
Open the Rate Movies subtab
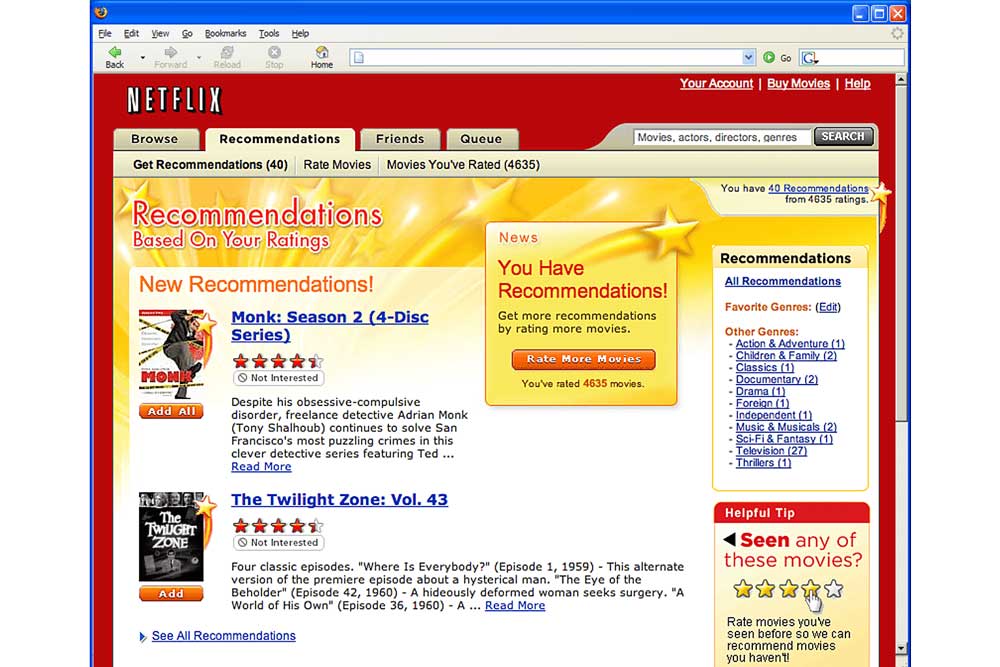click(x=337, y=165)
